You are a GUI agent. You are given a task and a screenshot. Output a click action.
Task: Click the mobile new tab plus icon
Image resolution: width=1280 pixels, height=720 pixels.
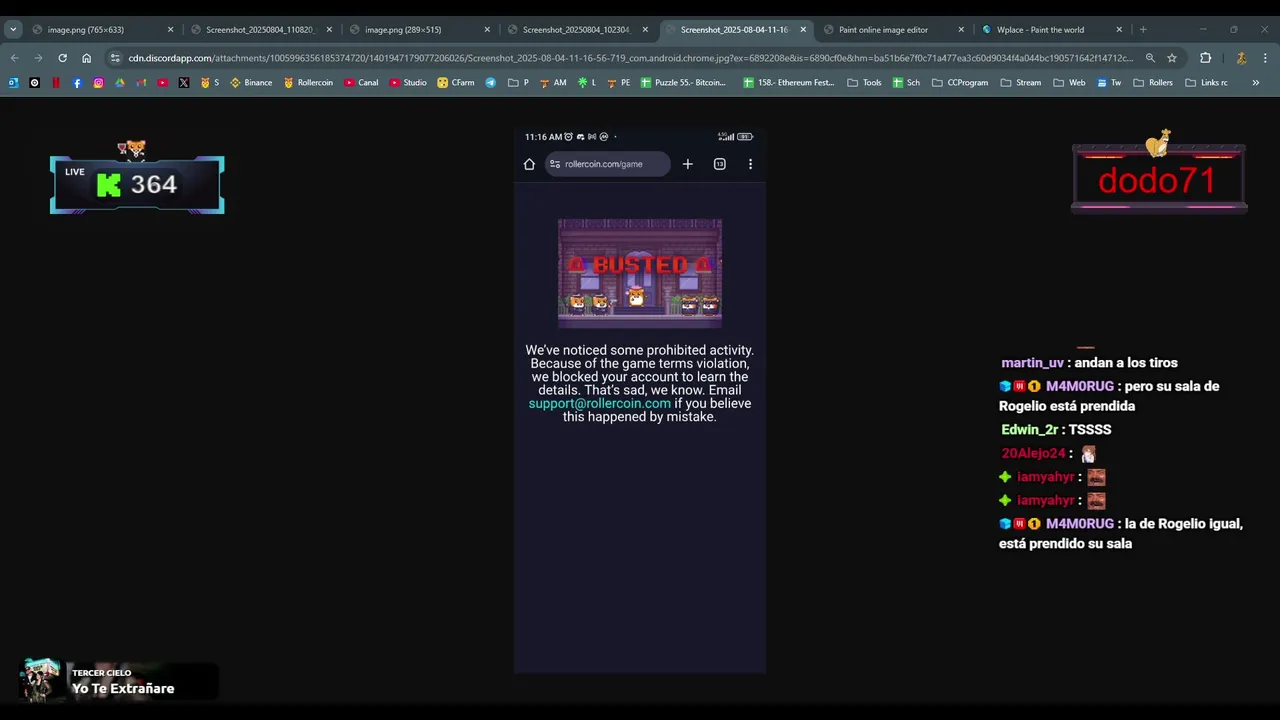(x=687, y=164)
